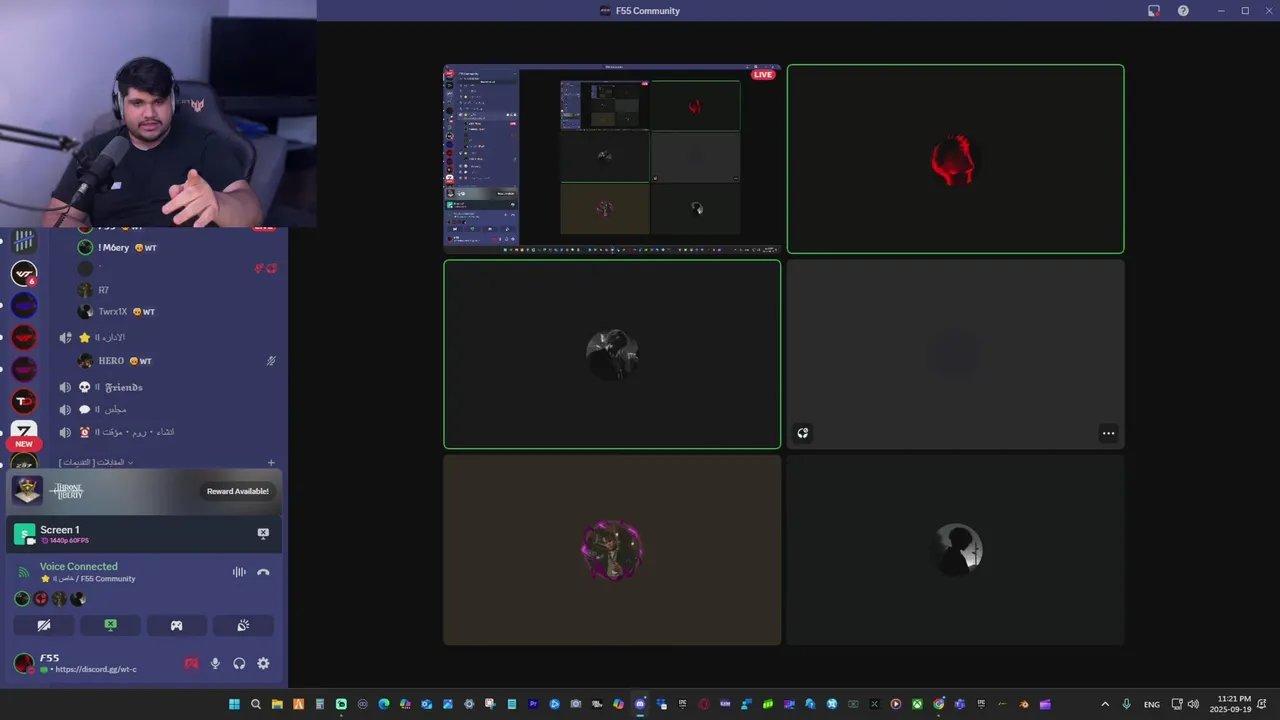The height and width of the screenshot is (720, 1280).
Task: Start an activity with the gamepad button
Action: tap(176, 625)
